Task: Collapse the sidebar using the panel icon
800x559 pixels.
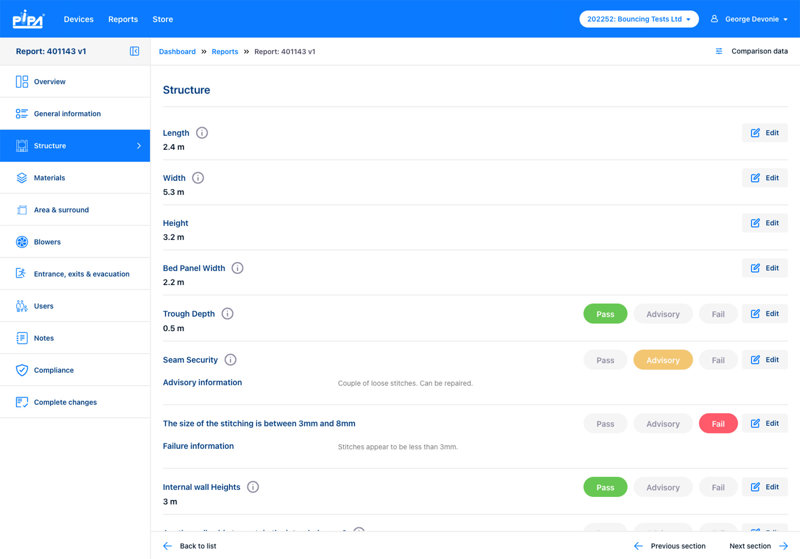Action: coord(135,51)
